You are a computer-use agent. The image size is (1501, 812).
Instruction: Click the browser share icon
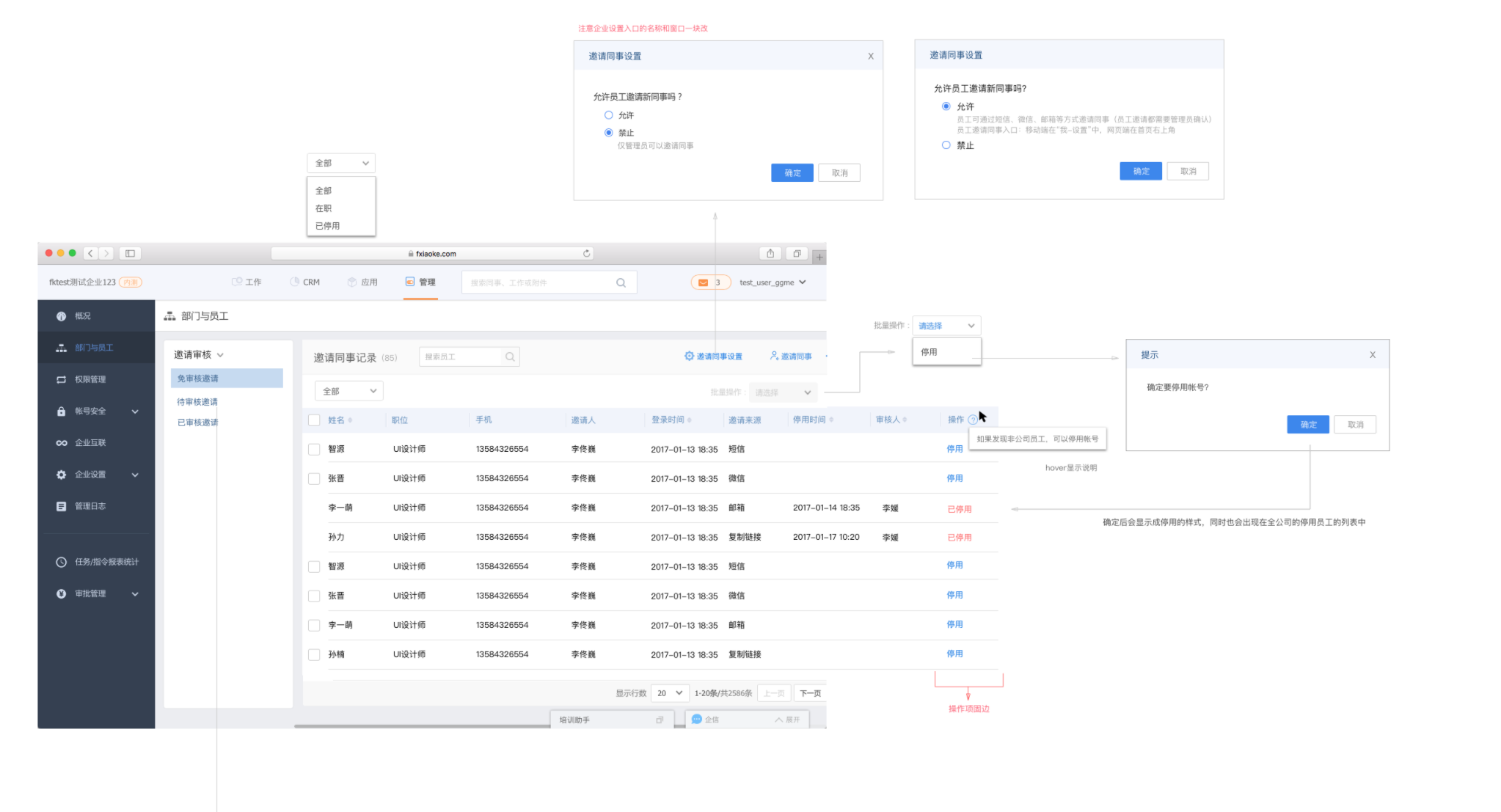[x=770, y=253]
